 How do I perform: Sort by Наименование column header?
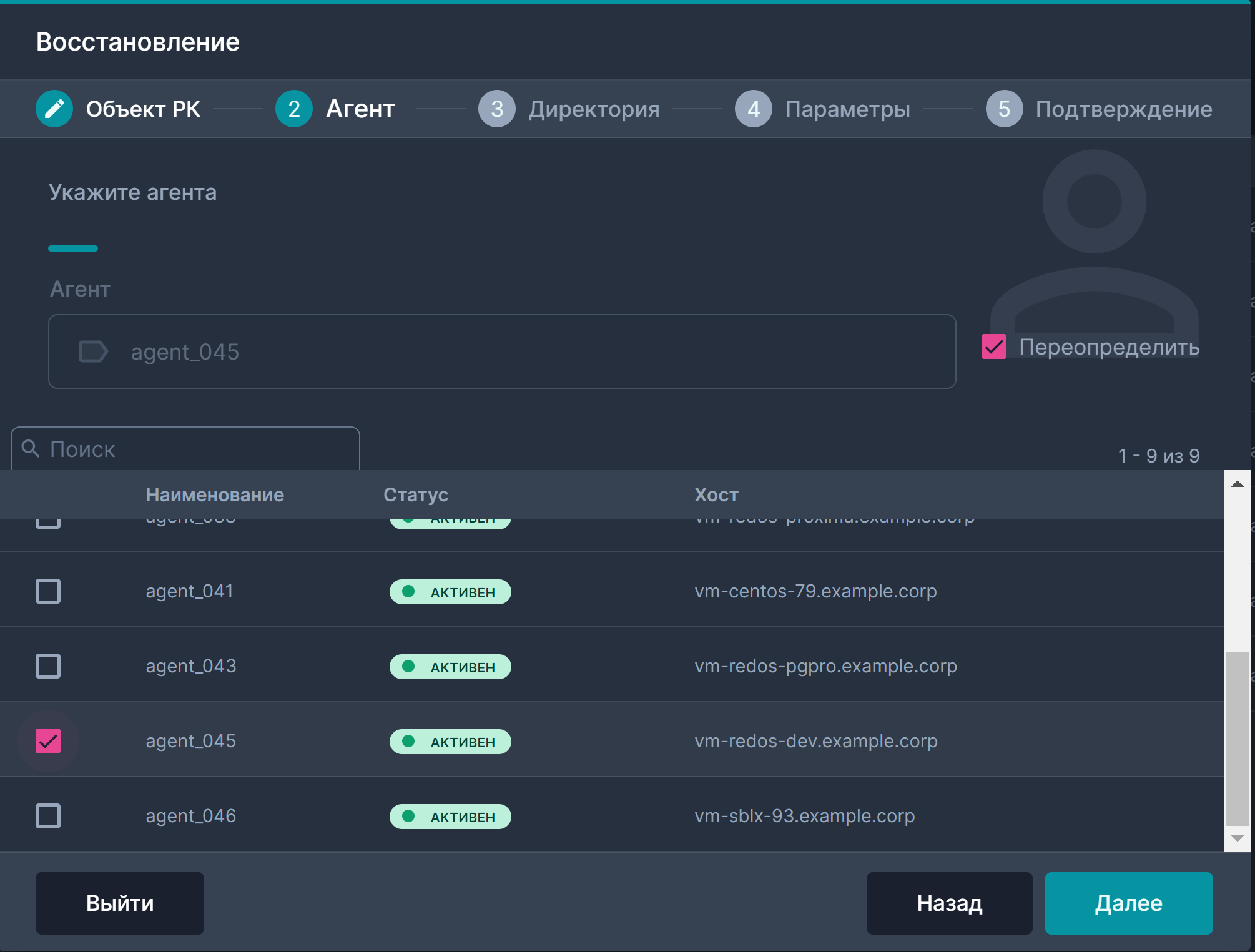coord(215,494)
